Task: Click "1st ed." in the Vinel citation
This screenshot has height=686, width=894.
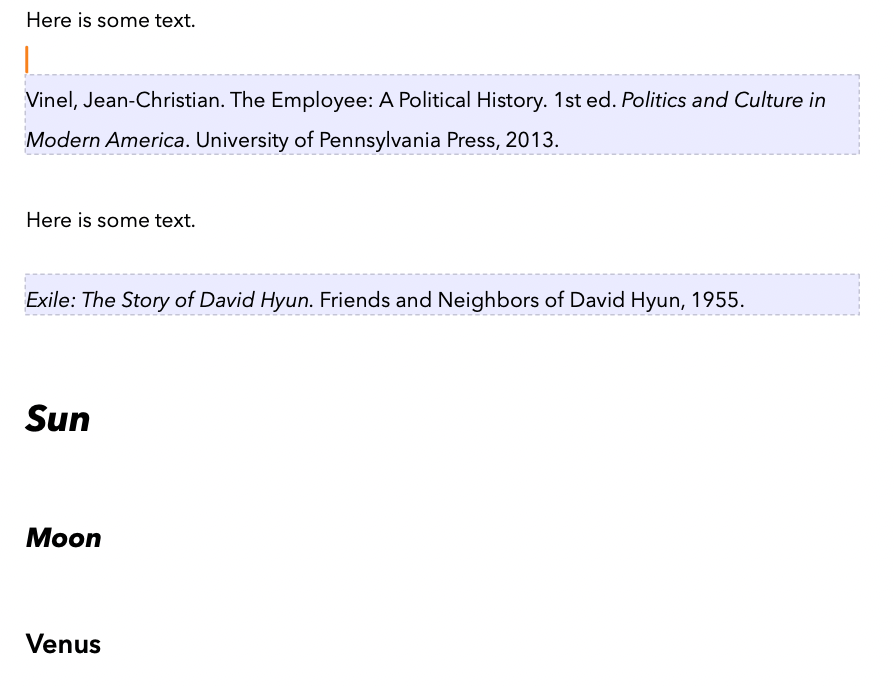Action: click(x=585, y=100)
